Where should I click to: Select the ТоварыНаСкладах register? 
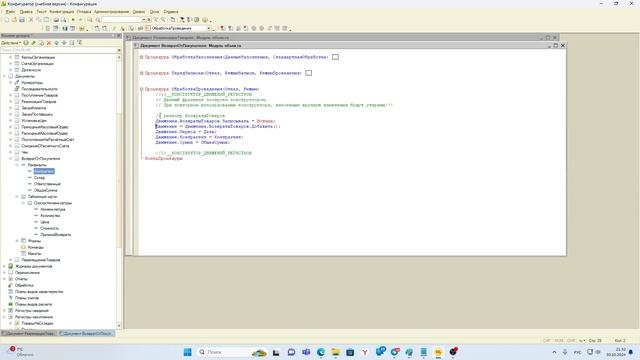(37, 323)
